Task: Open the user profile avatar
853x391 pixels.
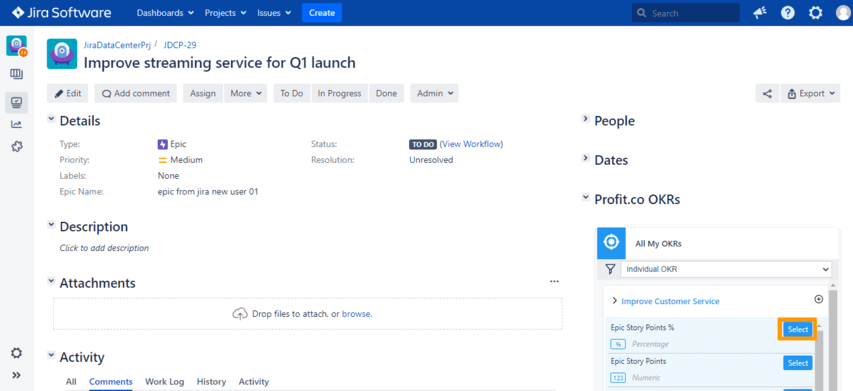Action: coord(843,13)
